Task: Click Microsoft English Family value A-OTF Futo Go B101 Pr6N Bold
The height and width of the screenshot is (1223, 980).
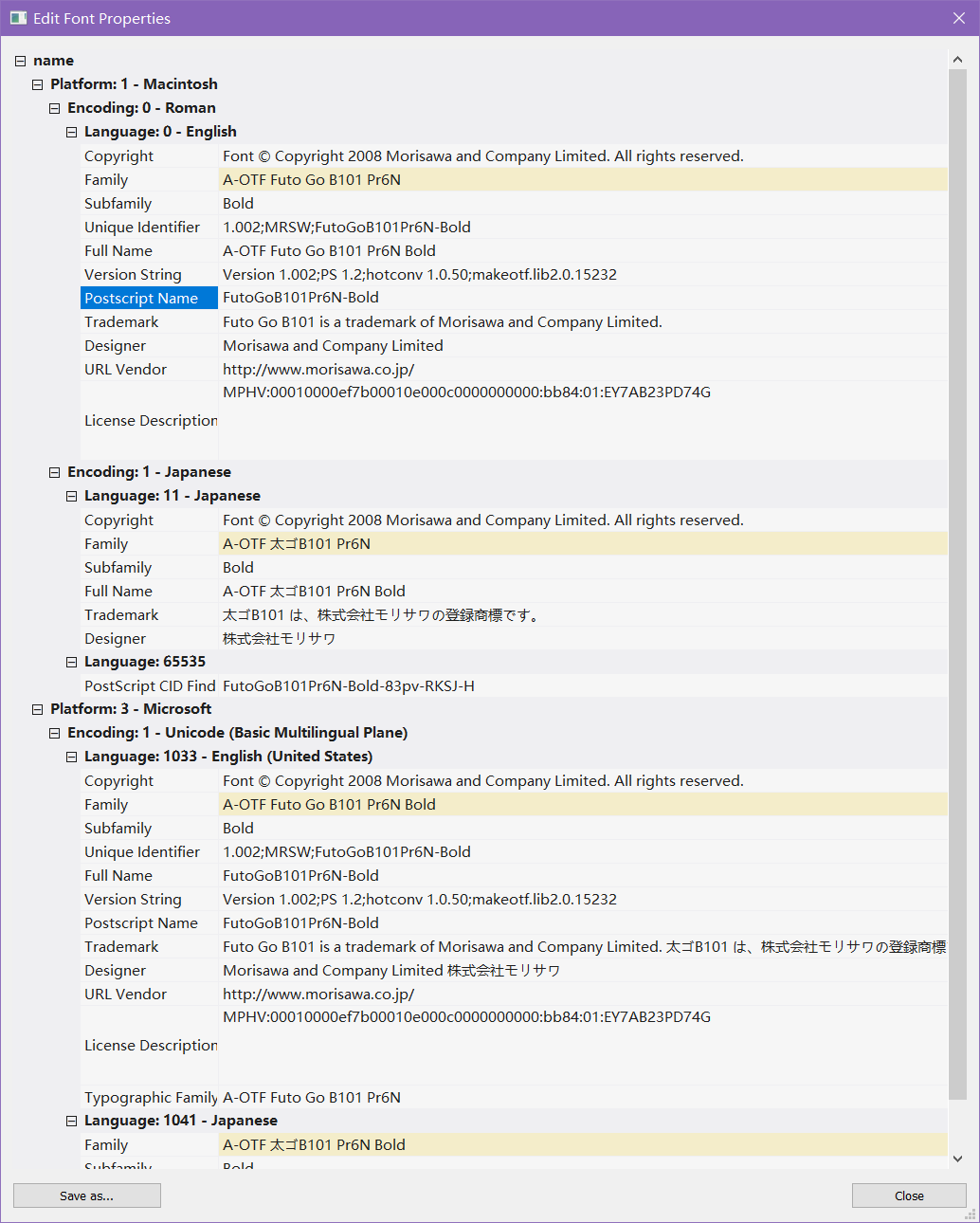Action: pos(583,804)
